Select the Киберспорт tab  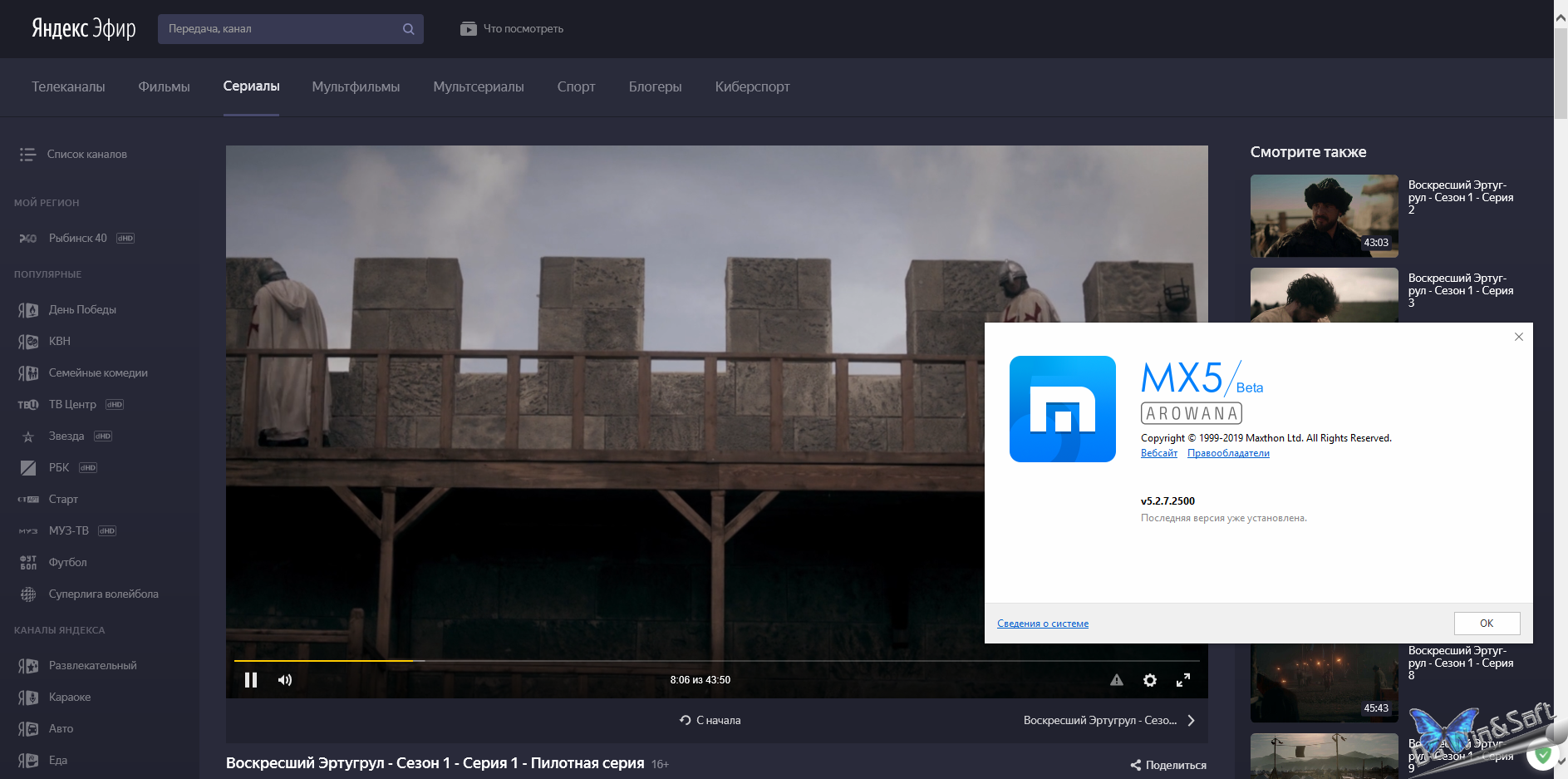coord(752,86)
